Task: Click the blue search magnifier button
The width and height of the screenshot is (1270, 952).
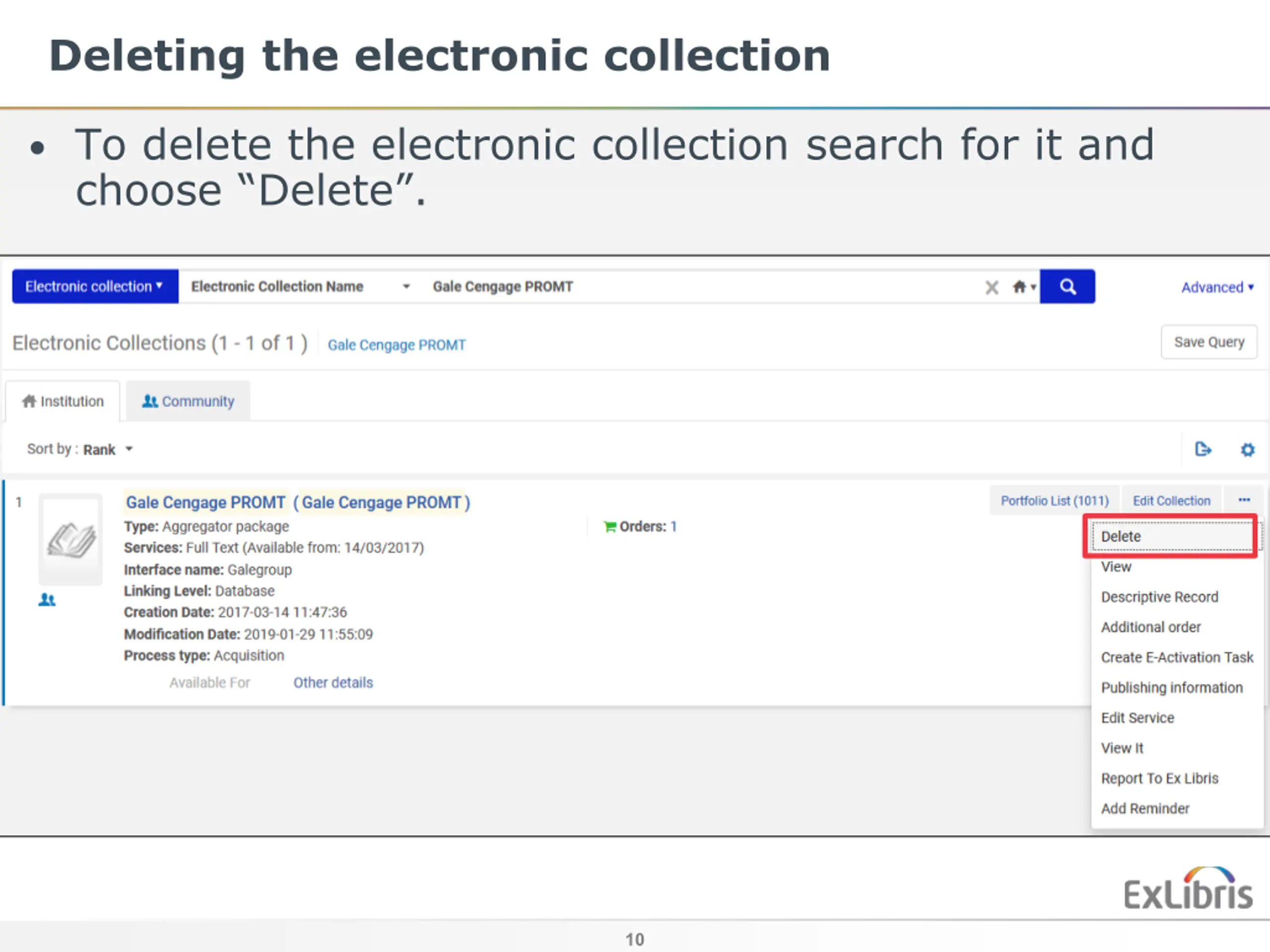Action: 1067,287
